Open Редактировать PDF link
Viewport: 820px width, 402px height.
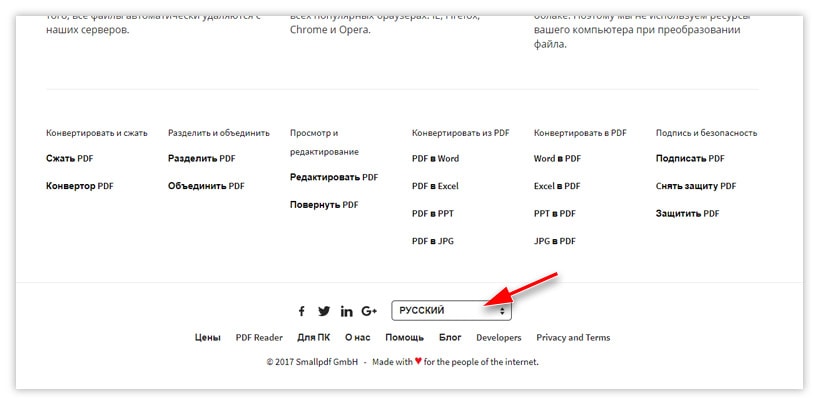[334, 177]
